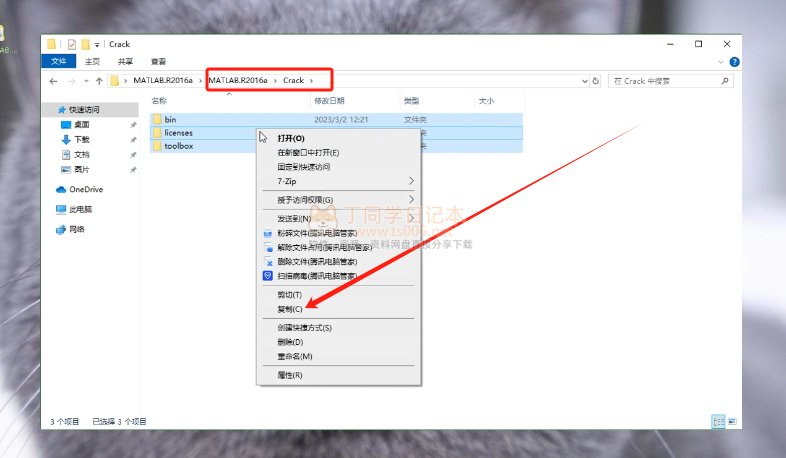Click the search magnifier icon
786x458 pixels.
725,81
